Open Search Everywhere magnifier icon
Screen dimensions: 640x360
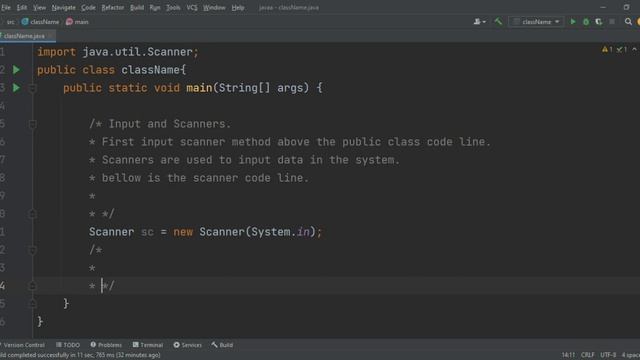(628, 22)
